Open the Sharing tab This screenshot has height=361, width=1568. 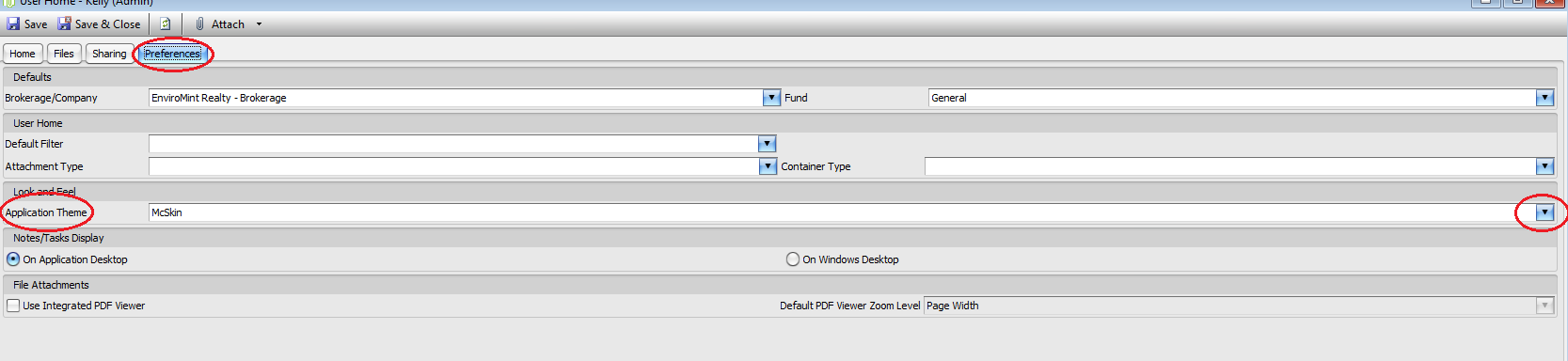click(109, 54)
